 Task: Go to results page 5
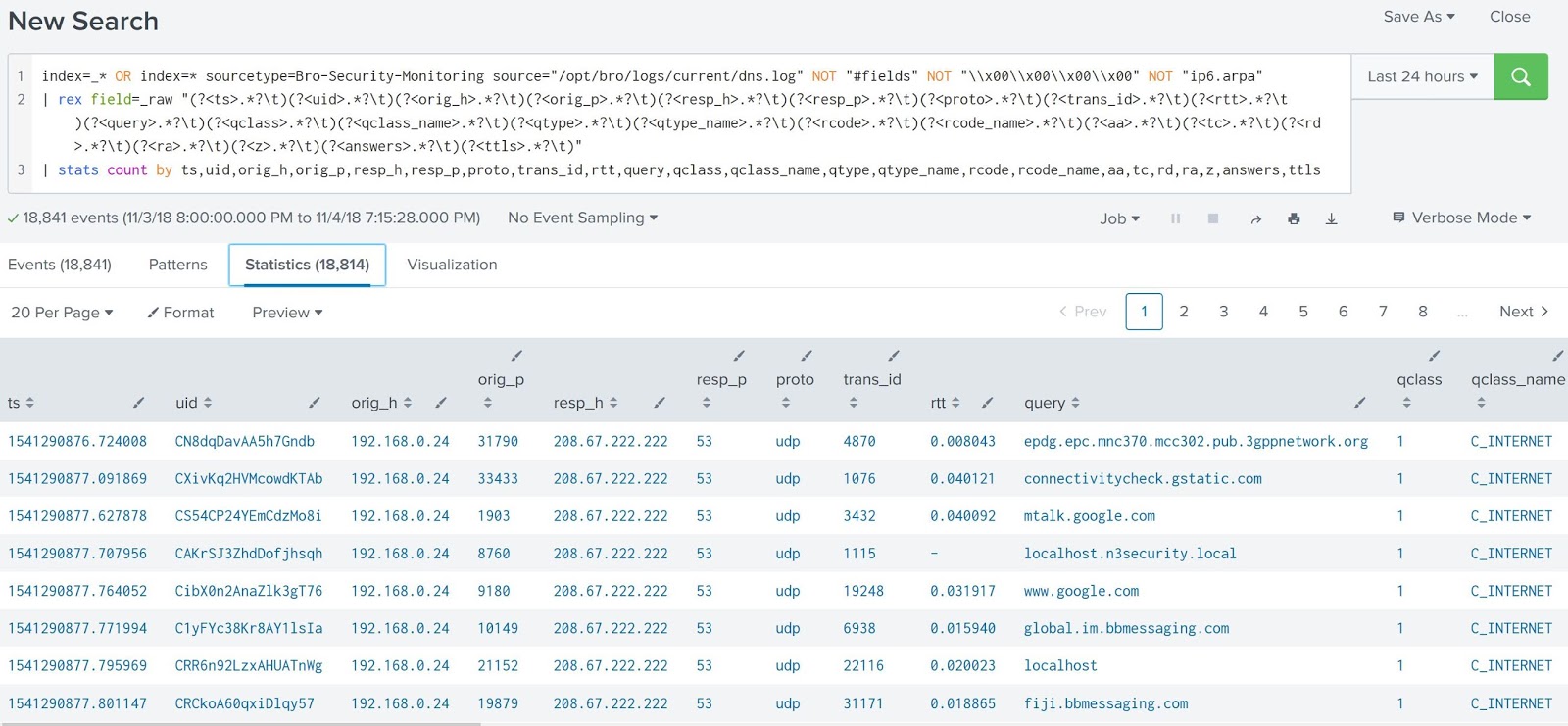point(1303,312)
